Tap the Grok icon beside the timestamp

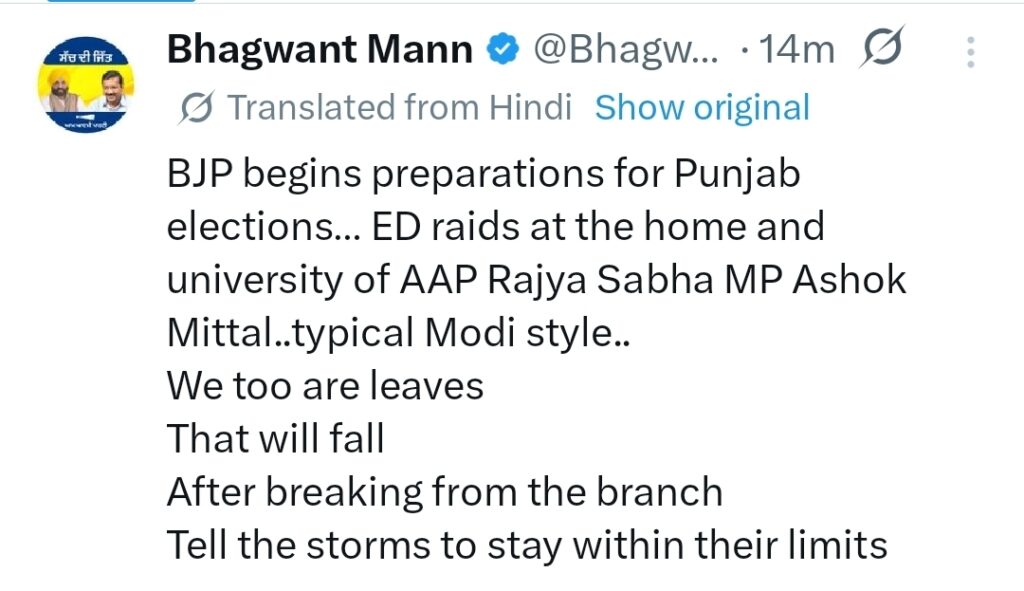click(882, 48)
